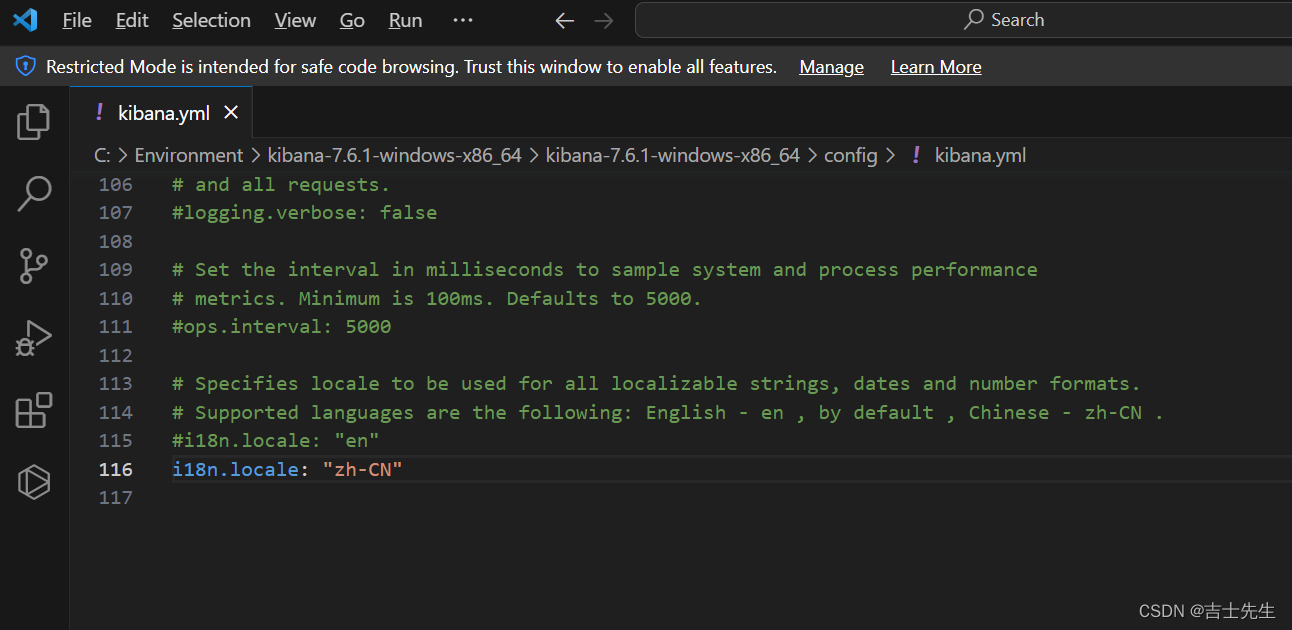The image size is (1292, 630).
Task: Click the '#i18n.locale: "en"' line
Action: point(276,440)
